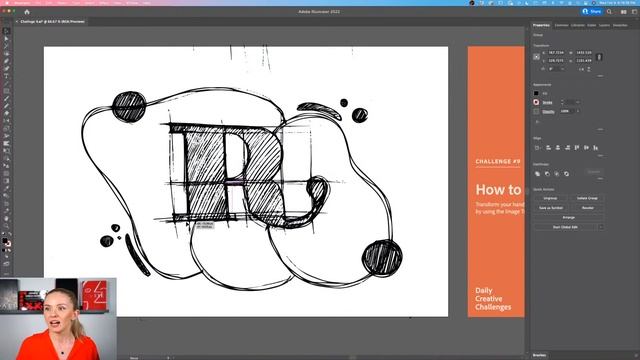Click the Stroke swatch in Appearance
The height and width of the screenshot is (360, 640).
536,102
